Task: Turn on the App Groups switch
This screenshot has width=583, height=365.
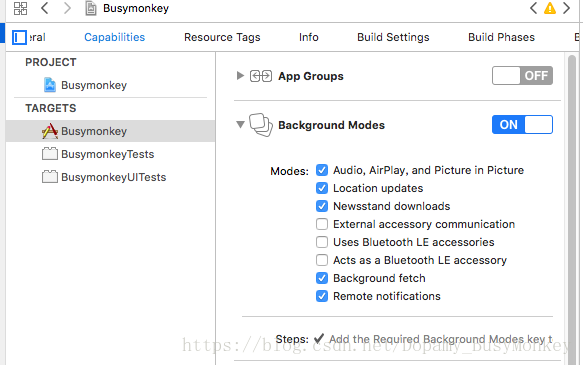Action: pyautogui.click(x=522, y=76)
